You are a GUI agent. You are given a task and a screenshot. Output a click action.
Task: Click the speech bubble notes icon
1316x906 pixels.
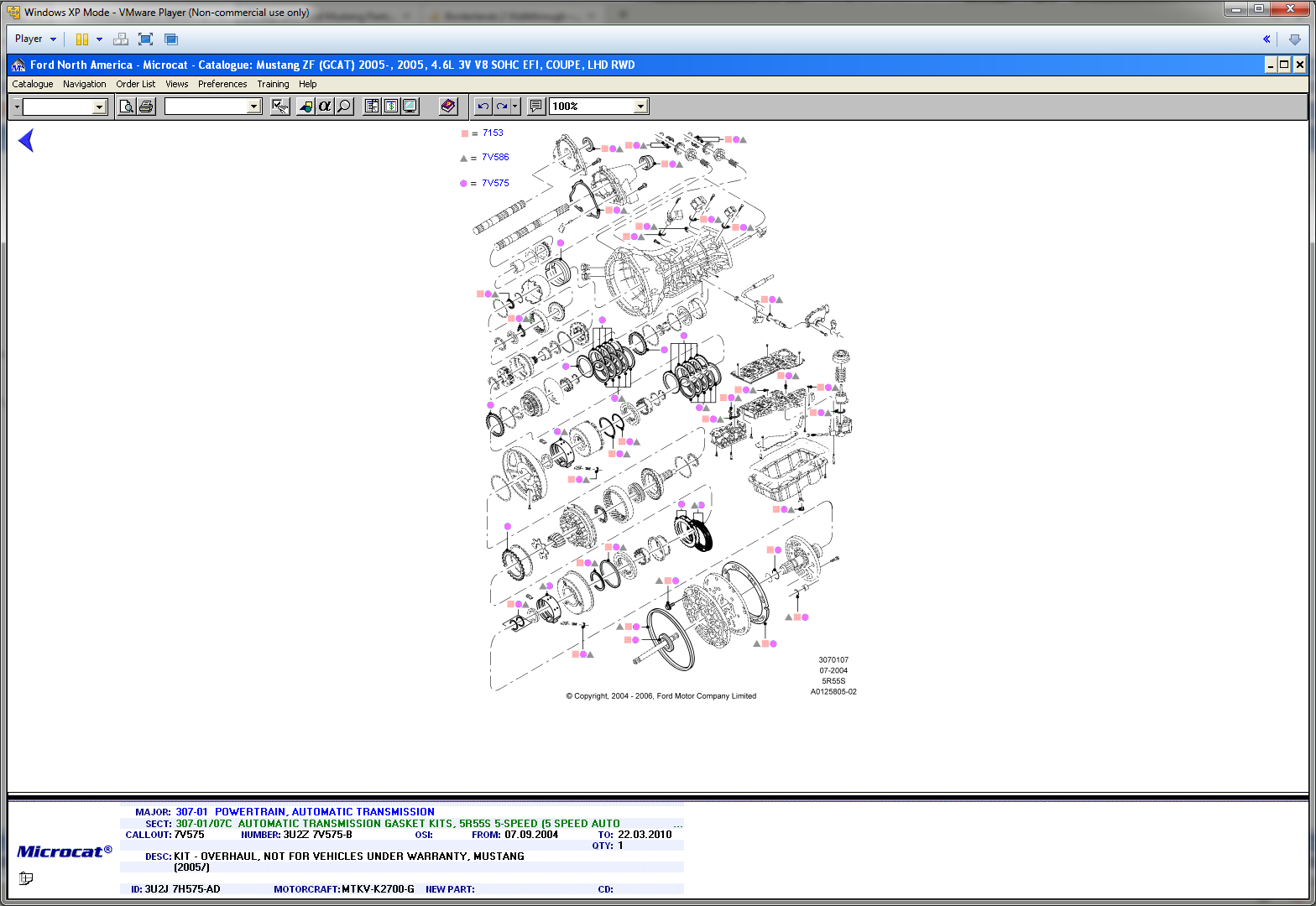click(535, 107)
